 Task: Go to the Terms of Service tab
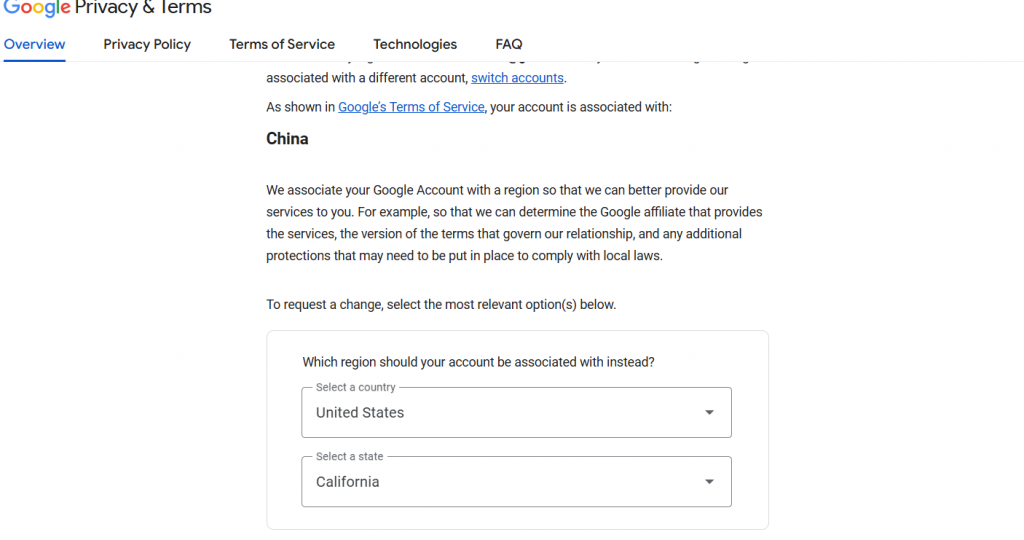pyautogui.click(x=282, y=44)
